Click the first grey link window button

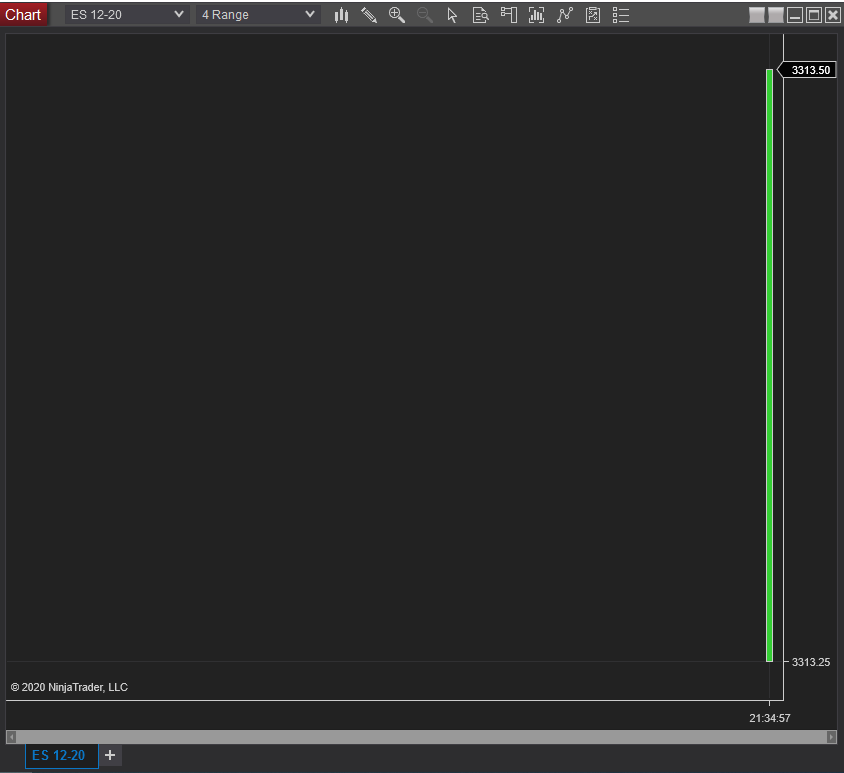tap(757, 15)
